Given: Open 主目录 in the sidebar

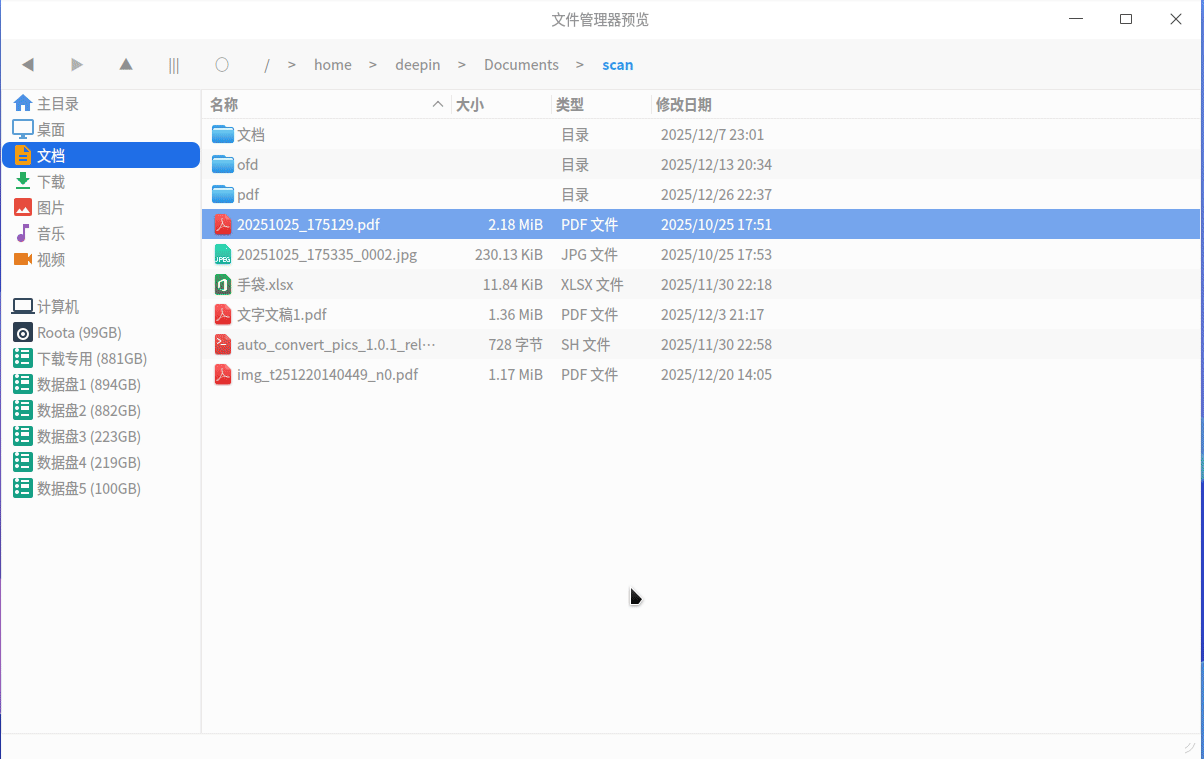Looking at the screenshot, I should click(x=101, y=104).
